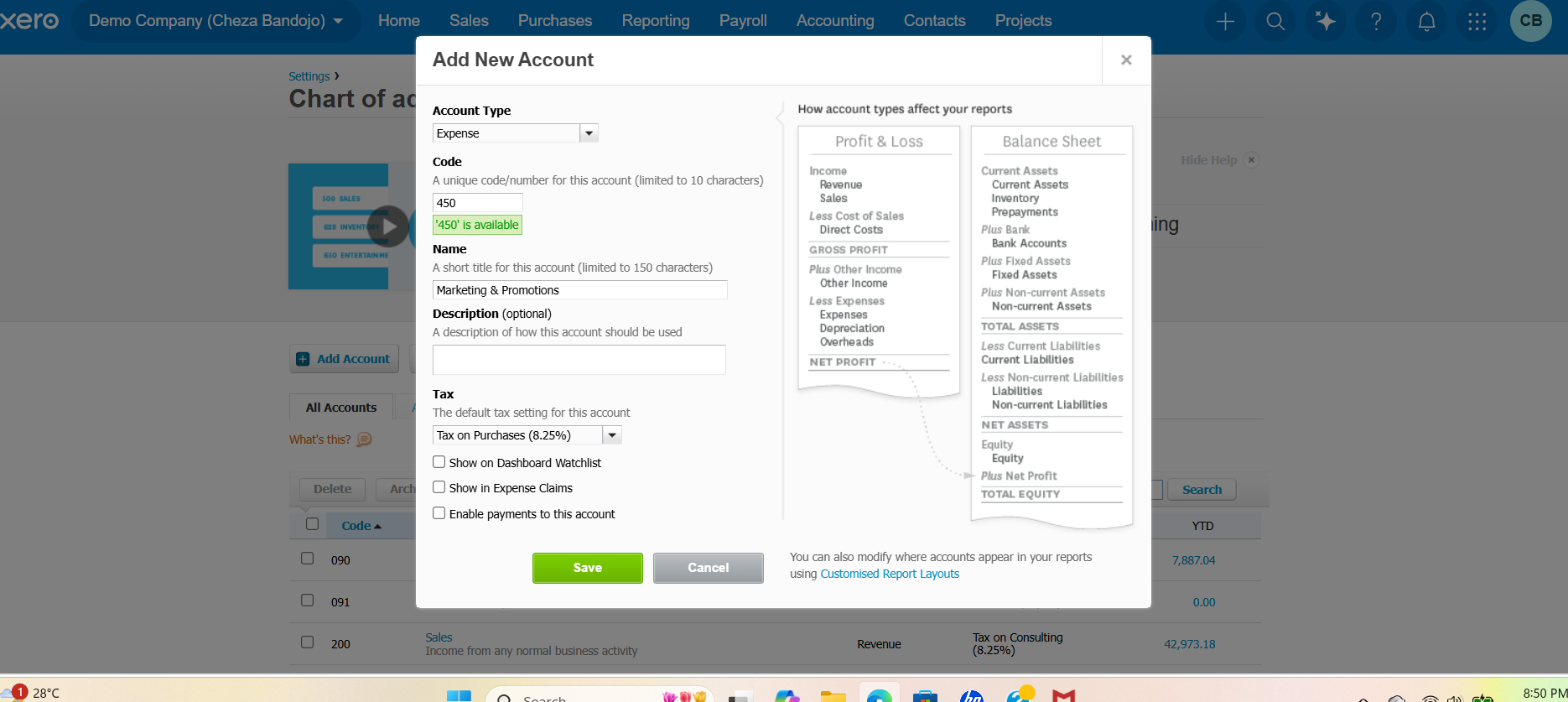The height and width of the screenshot is (702, 1568).
Task: Open the Sales account link for code 200
Action: click(x=439, y=637)
